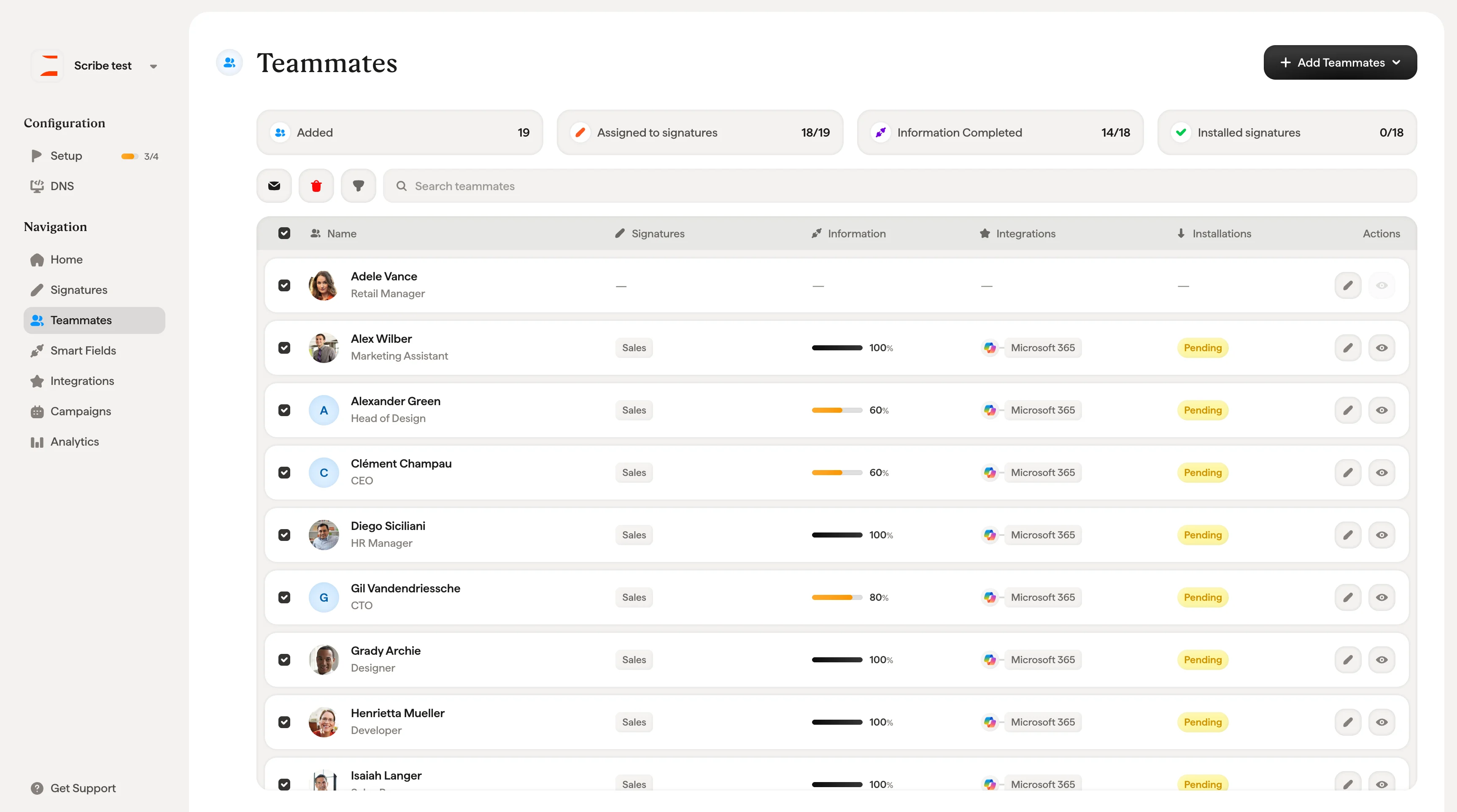Edit Grady Archie with pencil icon
This screenshot has width=1457, height=812.
(x=1348, y=660)
